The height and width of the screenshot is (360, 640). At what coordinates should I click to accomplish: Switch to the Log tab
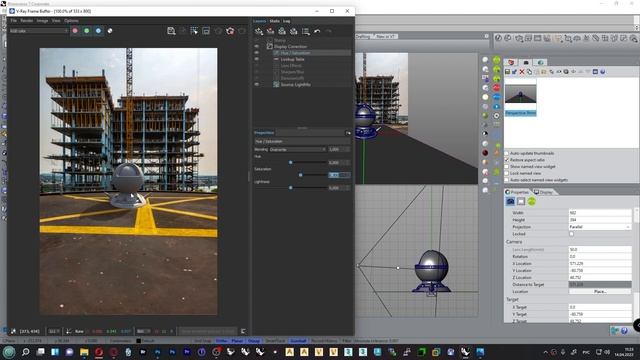coord(287,21)
